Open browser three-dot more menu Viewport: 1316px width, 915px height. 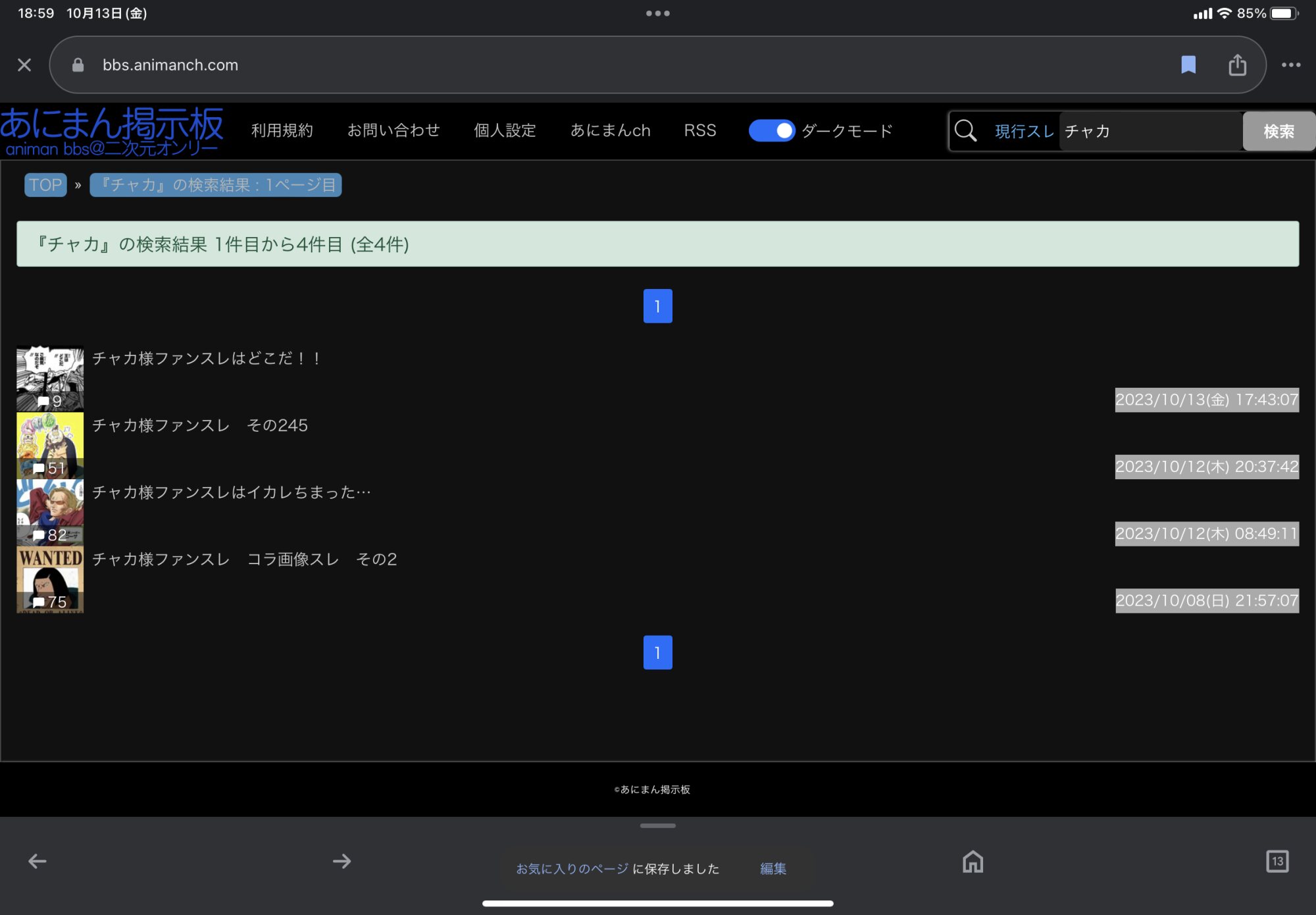(1290, 65)
